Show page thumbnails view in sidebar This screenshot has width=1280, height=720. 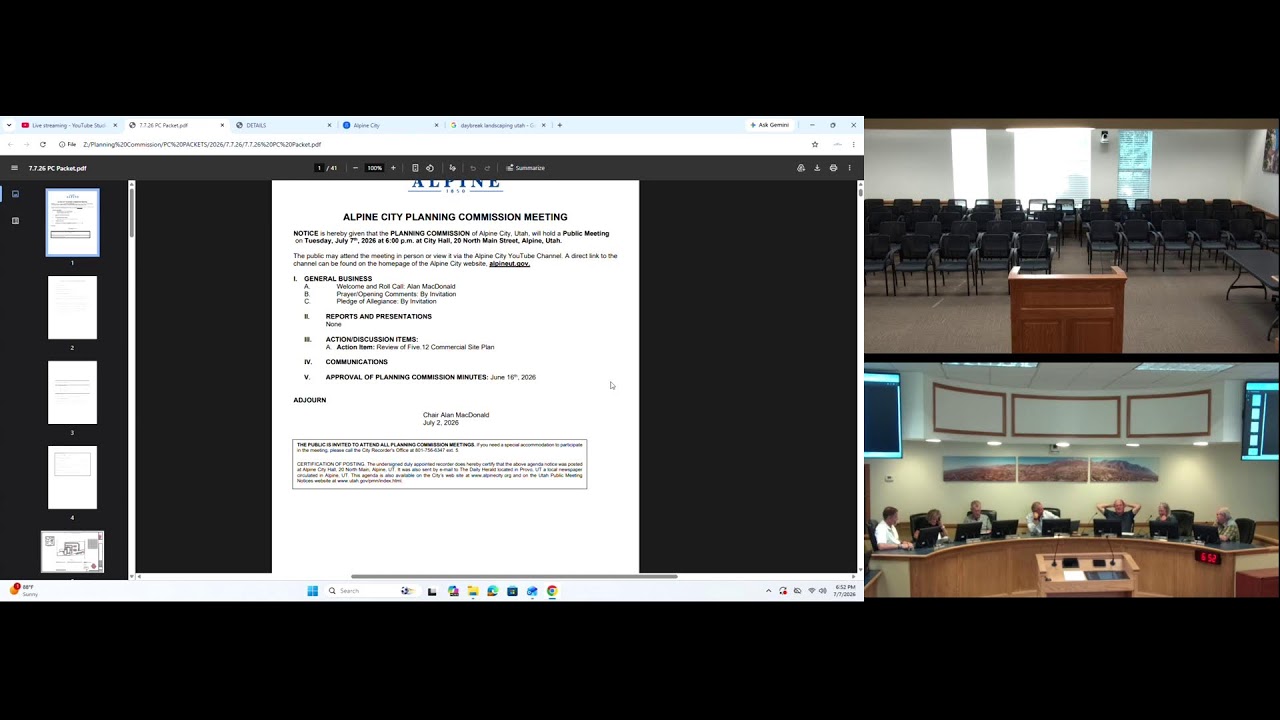[15, 194]
